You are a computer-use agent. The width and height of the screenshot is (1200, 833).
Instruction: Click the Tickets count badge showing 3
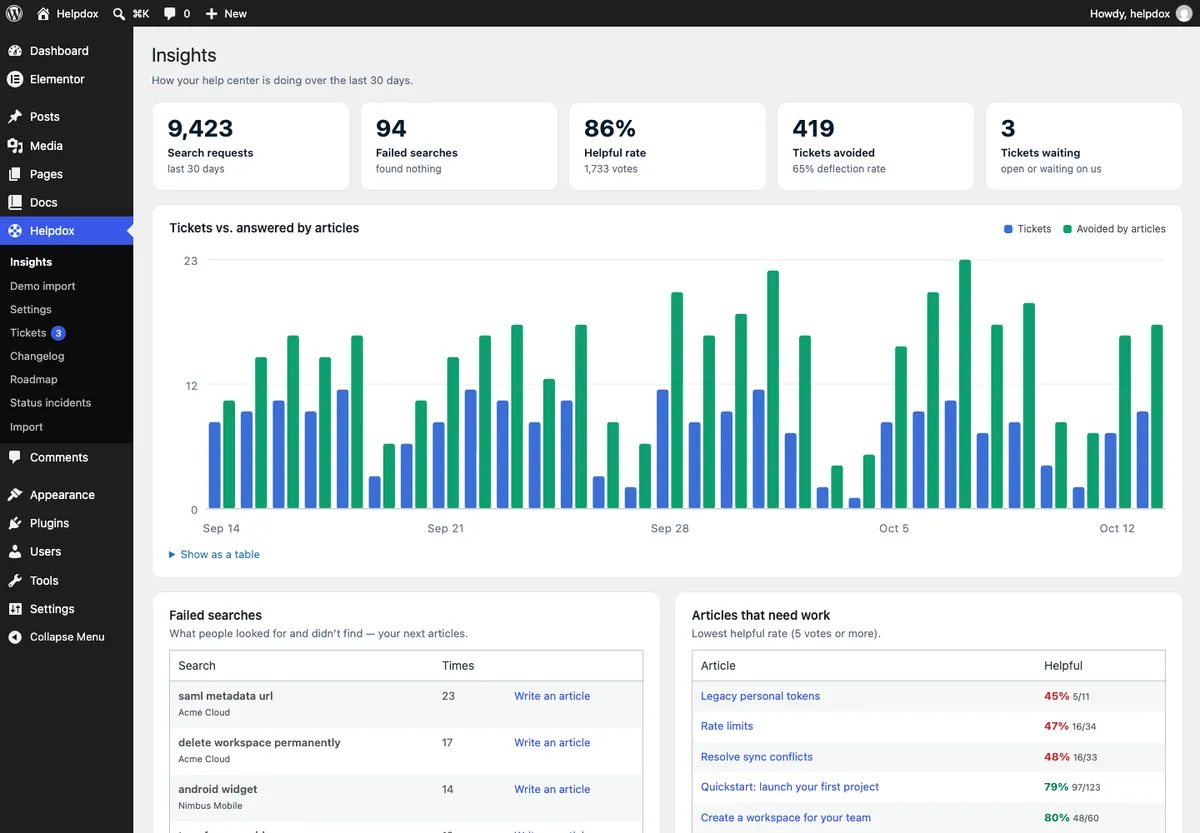58,333
